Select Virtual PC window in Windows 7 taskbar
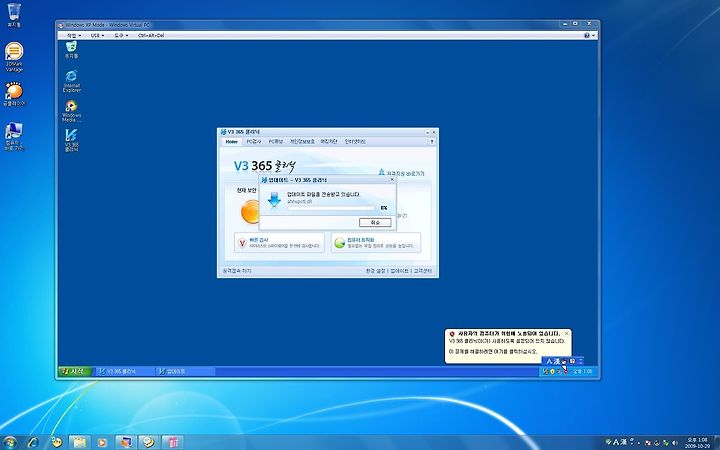Screen dimensions: 720x450 125,442
